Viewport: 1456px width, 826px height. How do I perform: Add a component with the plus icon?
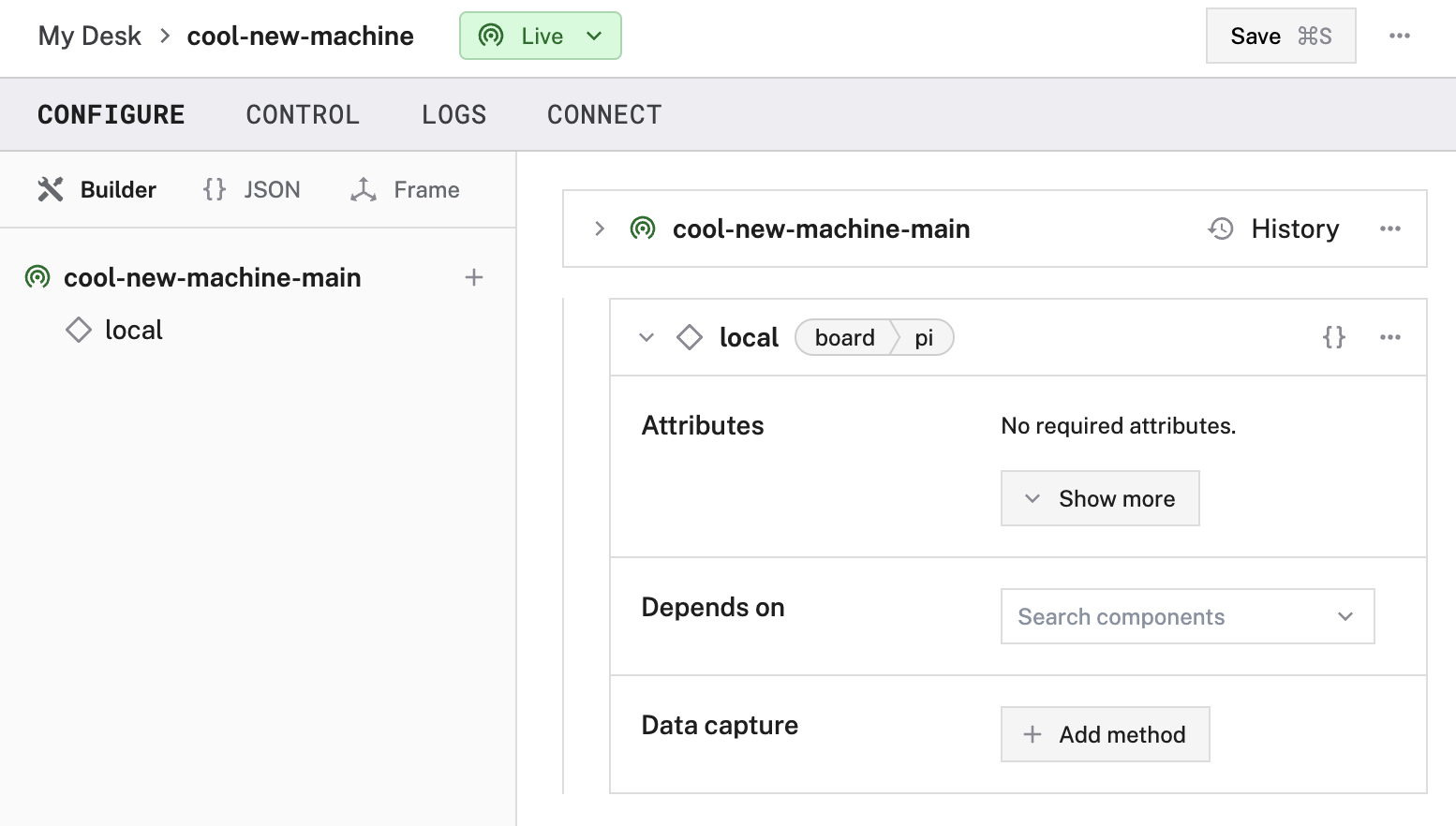coord(475,277)
